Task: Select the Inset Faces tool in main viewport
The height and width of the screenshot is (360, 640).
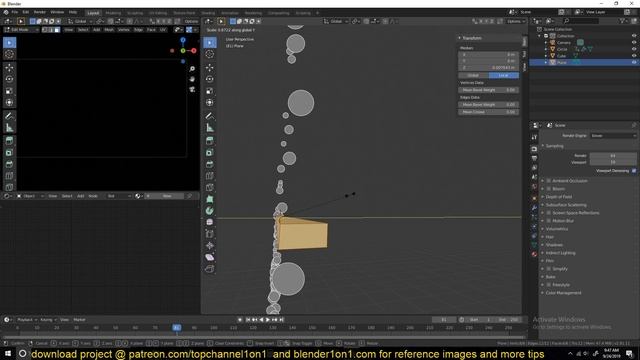Action: (x=210, y=153)
